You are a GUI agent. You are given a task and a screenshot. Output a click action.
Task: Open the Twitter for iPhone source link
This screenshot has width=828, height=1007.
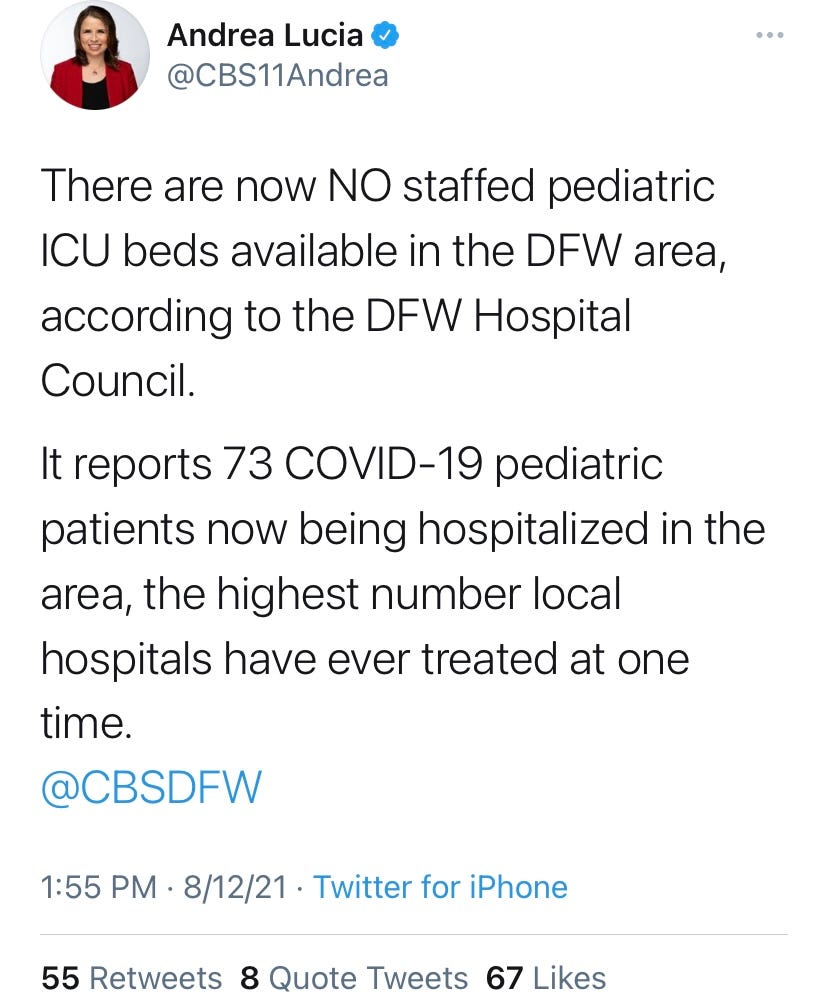tap(440, 887)
